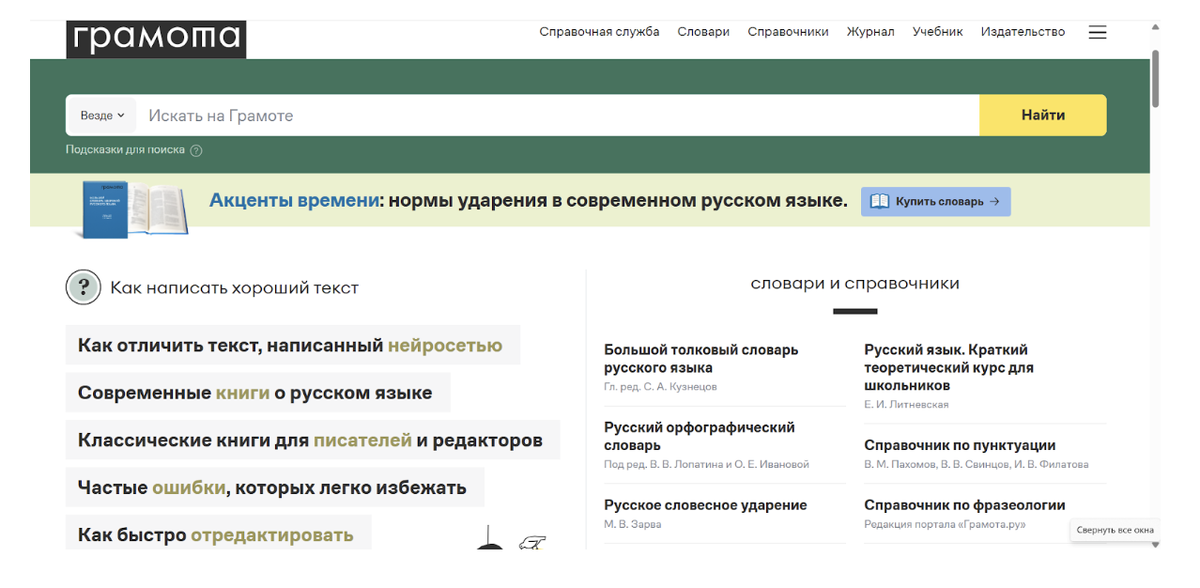Open Частые ошибки, которых легко избежать
This screenshot has height=588, width=1200.
[x=274, y=488]
